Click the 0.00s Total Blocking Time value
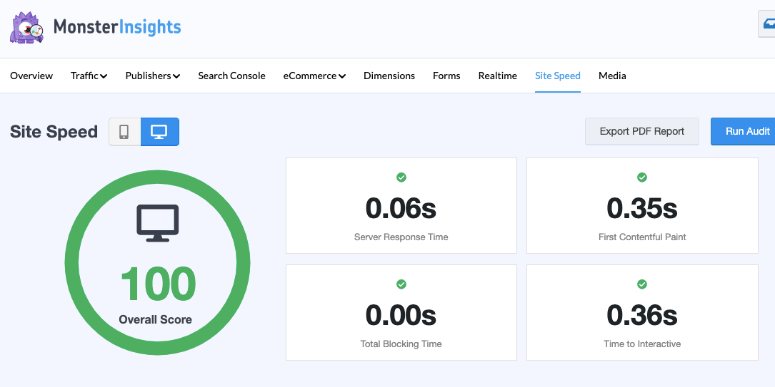The width and height of the screenshot is (775, 387). coord(401,315)
